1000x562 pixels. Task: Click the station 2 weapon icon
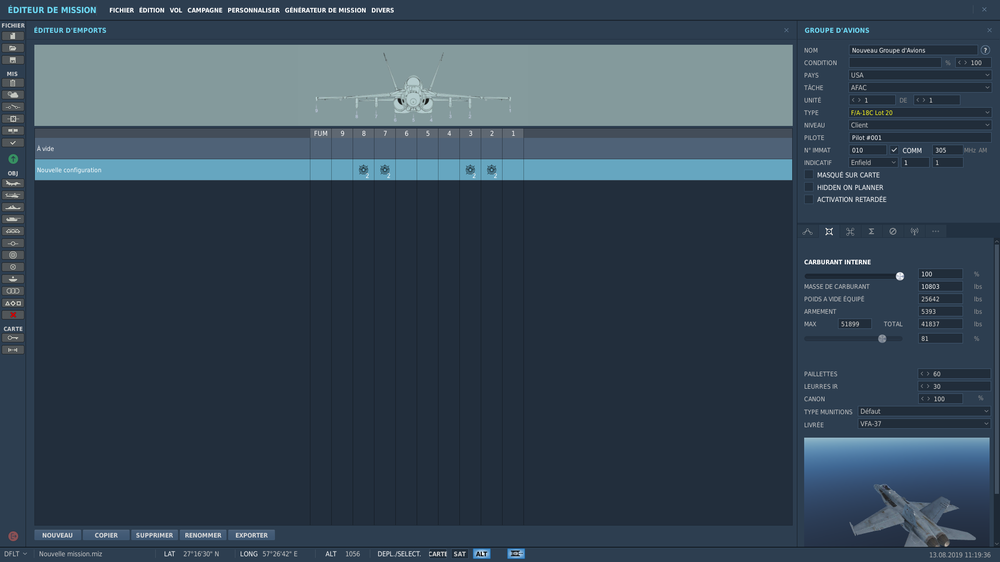pyautogui.click(x=491, y=170)
